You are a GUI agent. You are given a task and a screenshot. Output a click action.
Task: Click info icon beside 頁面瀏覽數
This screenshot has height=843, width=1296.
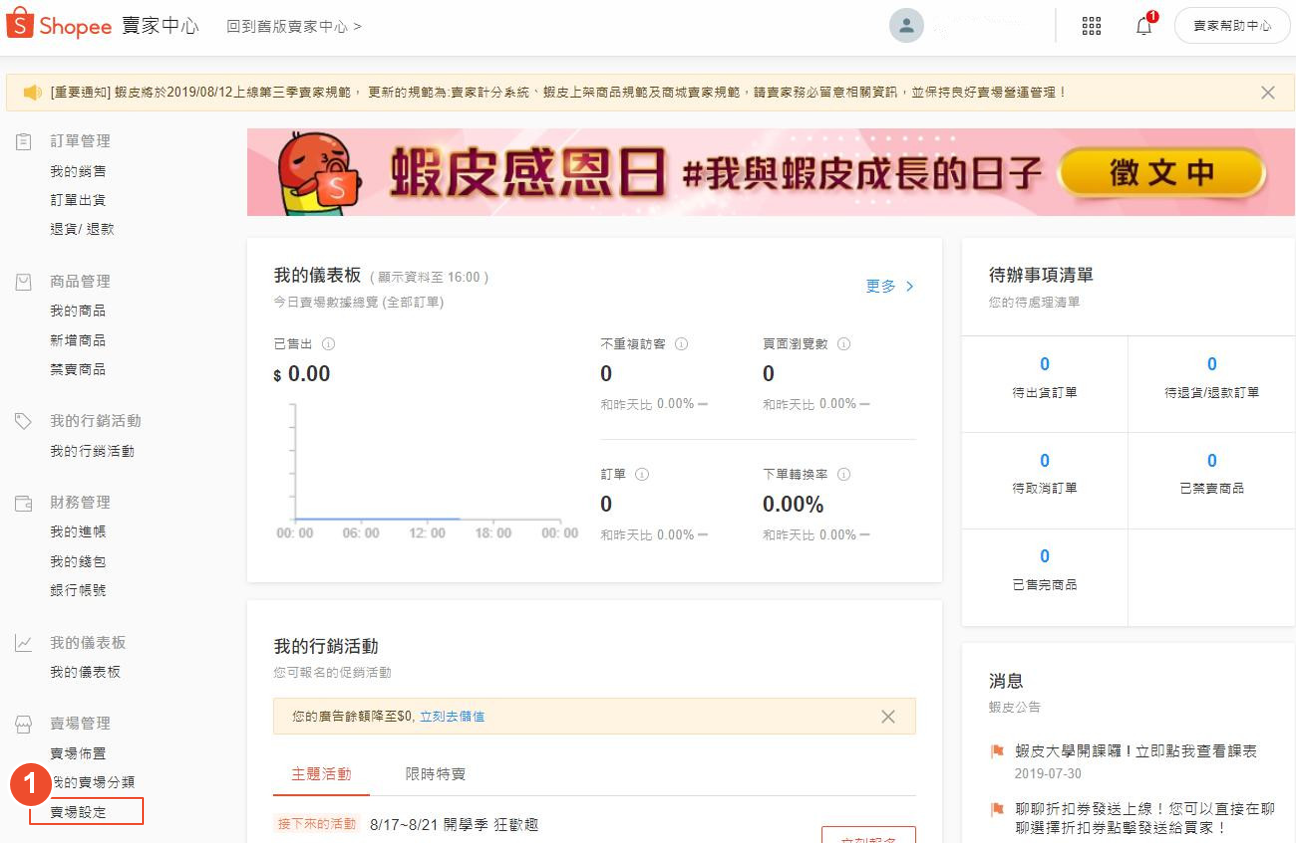[x=844, y=344]
